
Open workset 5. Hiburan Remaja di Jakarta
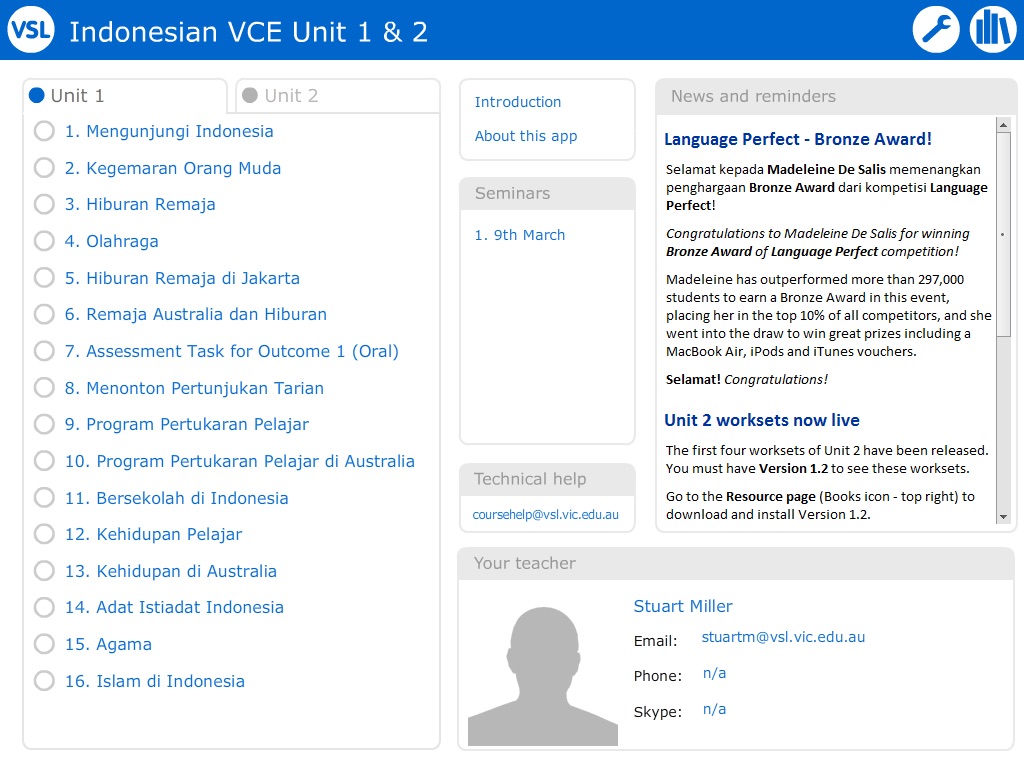182,278
